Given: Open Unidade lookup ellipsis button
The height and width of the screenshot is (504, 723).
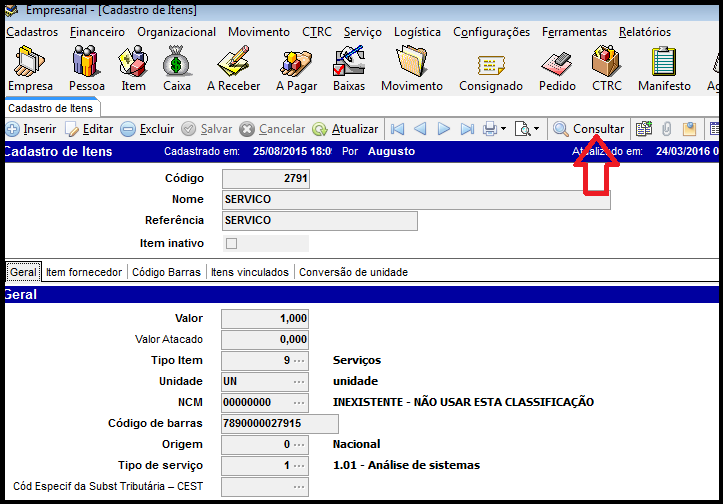Looking at the screenshot, I should (299, 381).
